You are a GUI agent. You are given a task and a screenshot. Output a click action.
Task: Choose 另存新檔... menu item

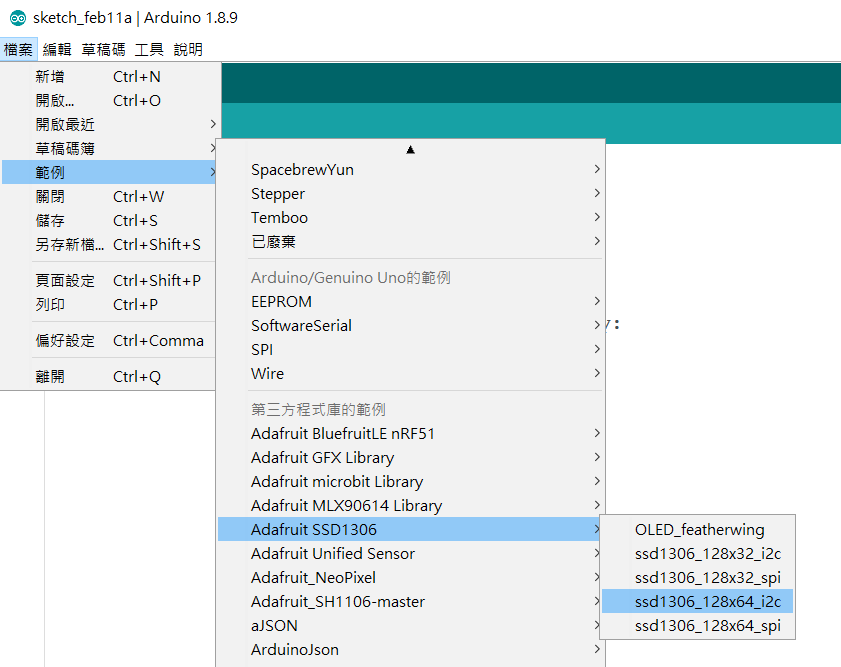tap(110, 244)
